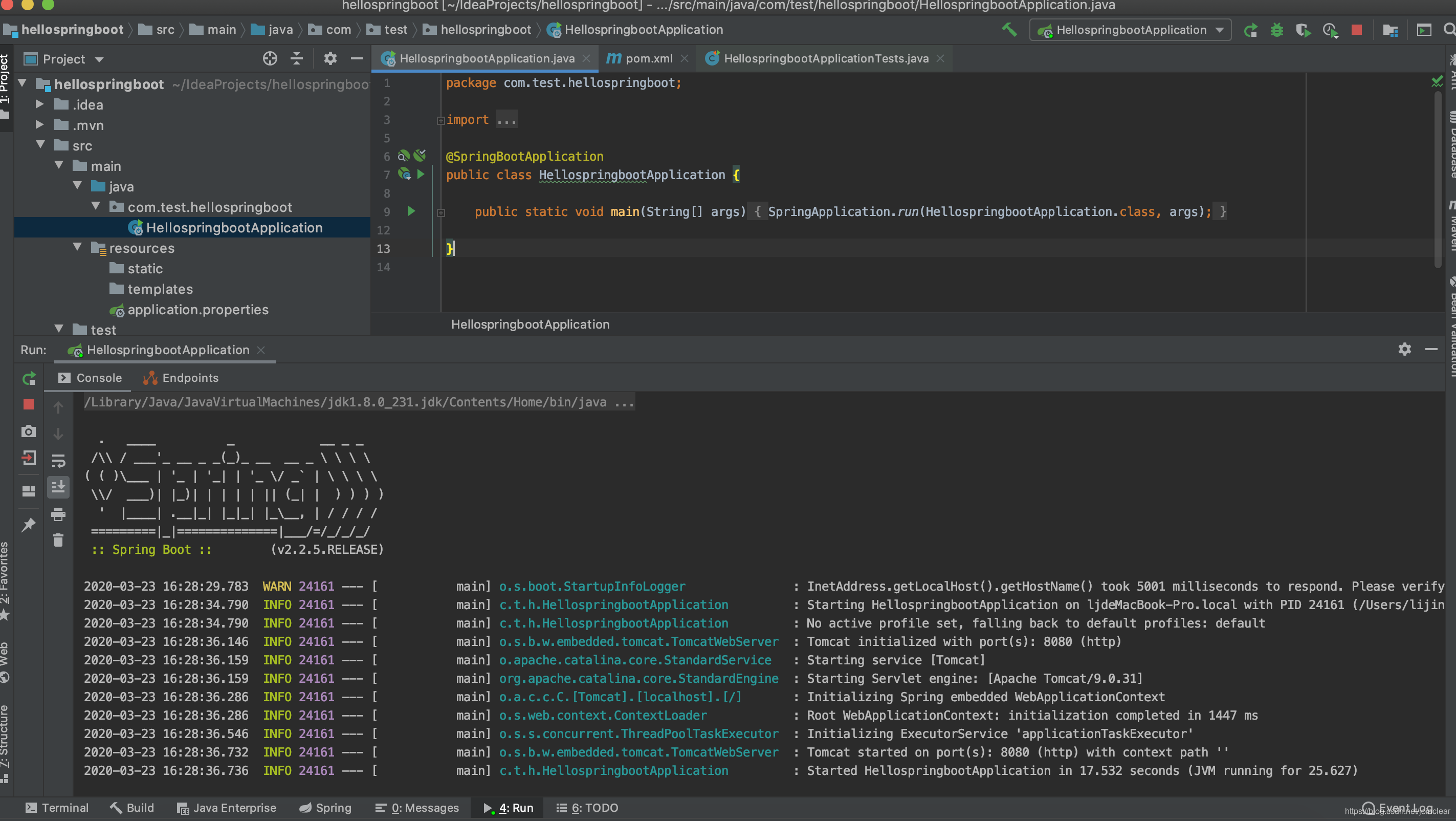
Task: Click the Print console output icon
Action: (x=58, y=514)
